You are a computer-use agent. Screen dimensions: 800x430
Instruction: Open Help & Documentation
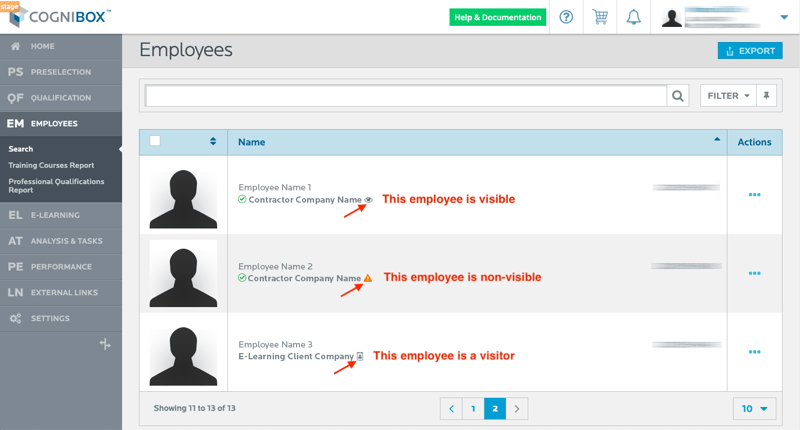pos(497,17)
